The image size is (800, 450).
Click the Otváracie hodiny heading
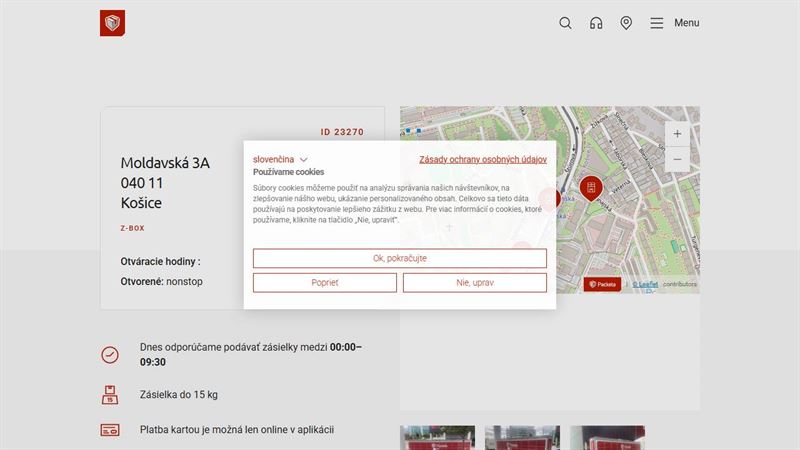(160, 261)
